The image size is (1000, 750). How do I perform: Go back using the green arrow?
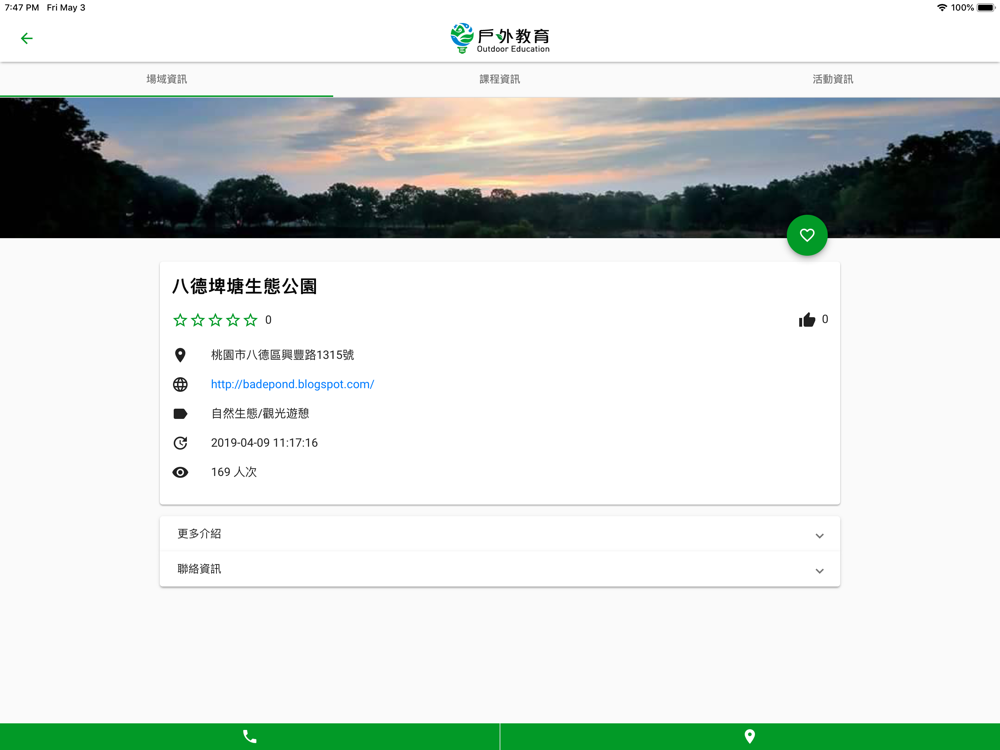pyautogui.click(x=26, y=38)
